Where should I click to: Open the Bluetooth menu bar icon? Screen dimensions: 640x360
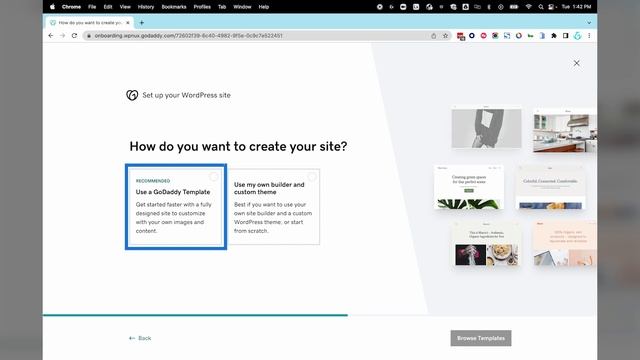point(489,7)
